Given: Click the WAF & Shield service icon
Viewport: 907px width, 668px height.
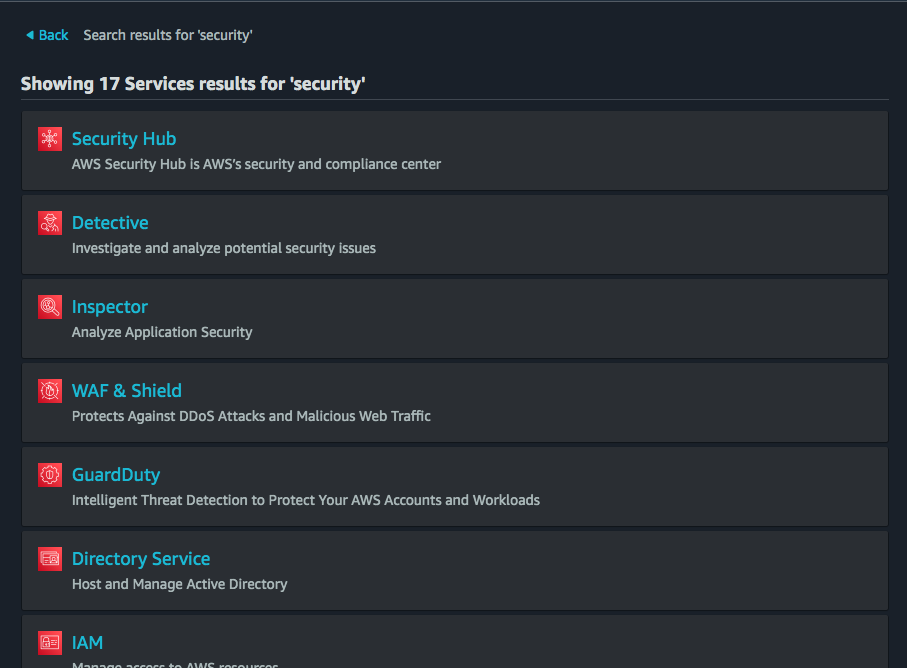Looking at the screenshot, I should [x=50, y=391].
